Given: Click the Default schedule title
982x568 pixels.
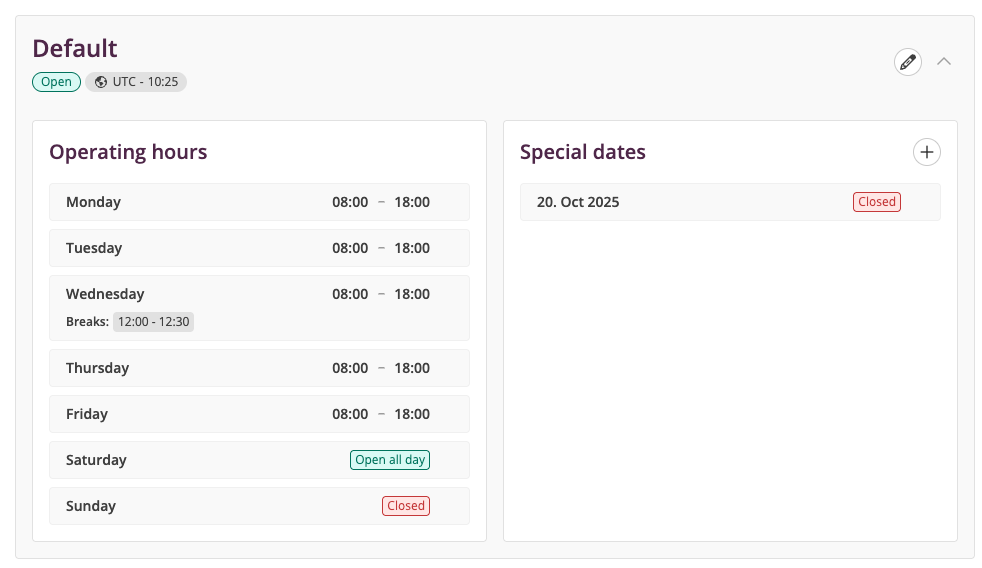Looking at the screenshot, I should [x=75, y=48].
